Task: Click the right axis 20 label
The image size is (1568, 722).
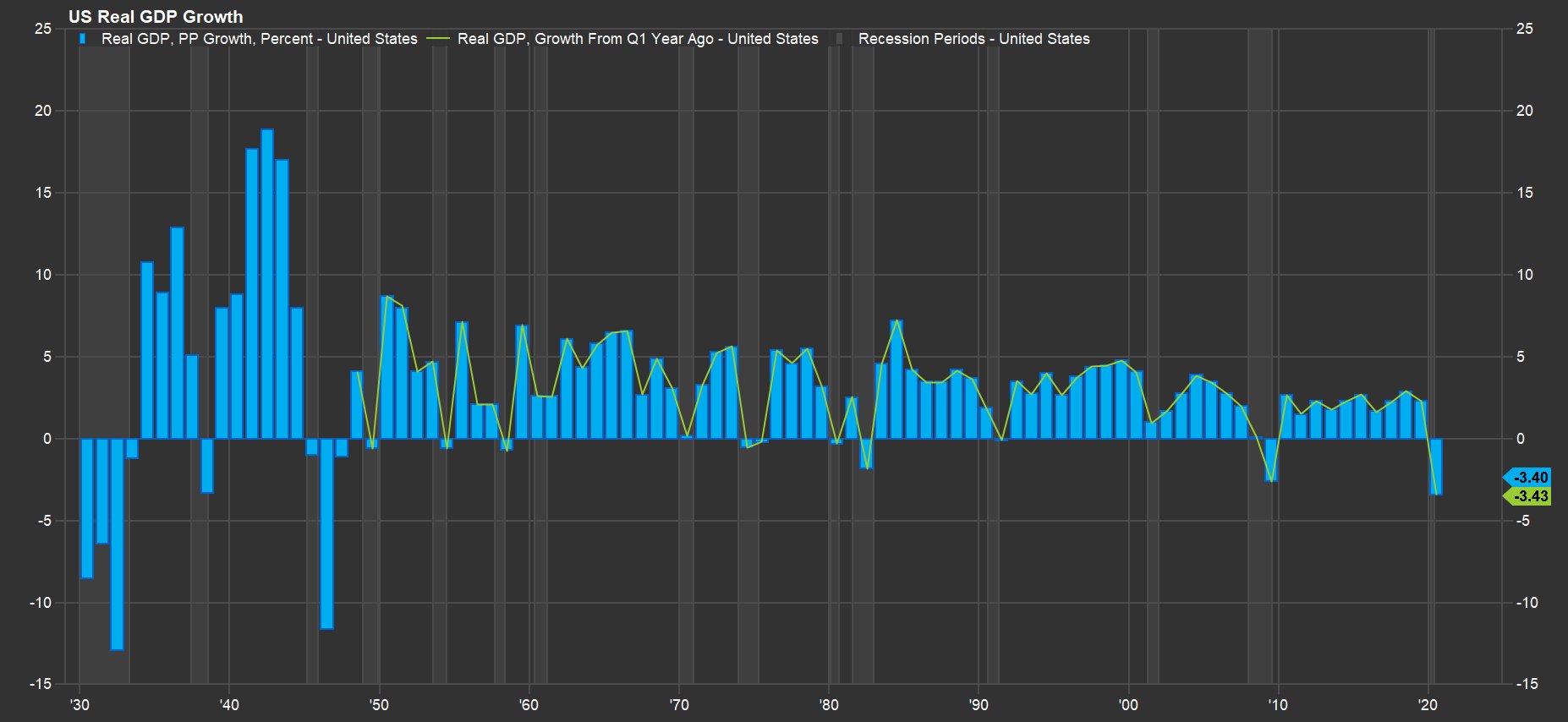Action: 1524,111
